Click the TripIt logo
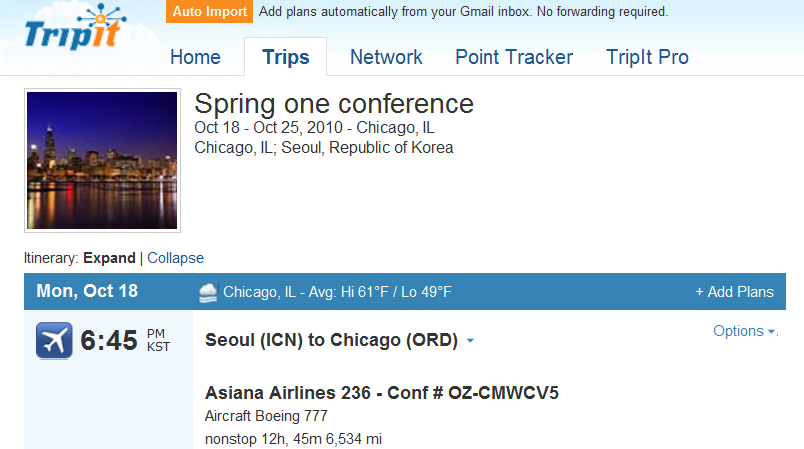Viewport: 804px width, 449px height. pyautogui.click(x=75, y=28)
